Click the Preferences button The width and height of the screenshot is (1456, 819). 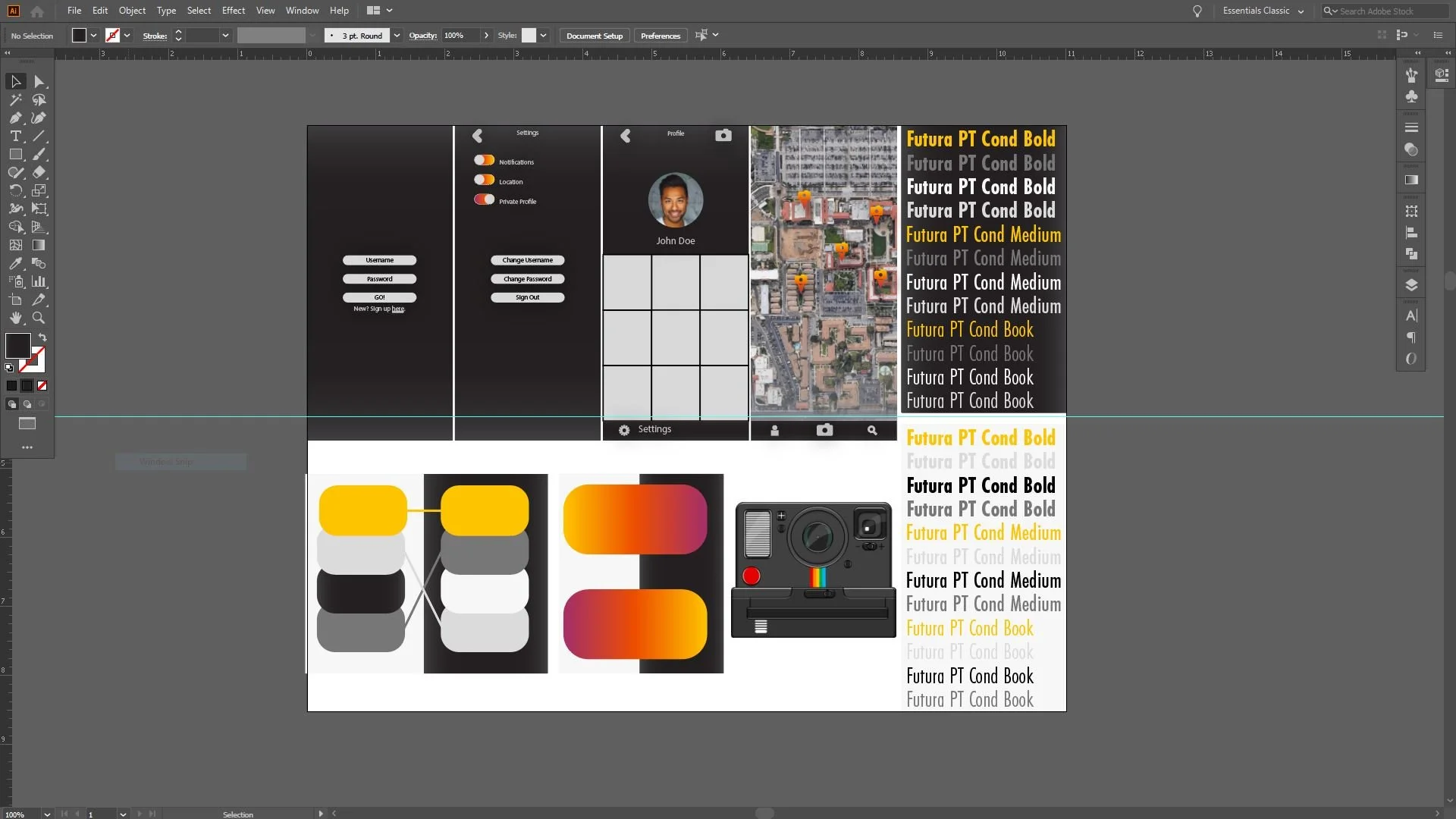pos(660,36)
